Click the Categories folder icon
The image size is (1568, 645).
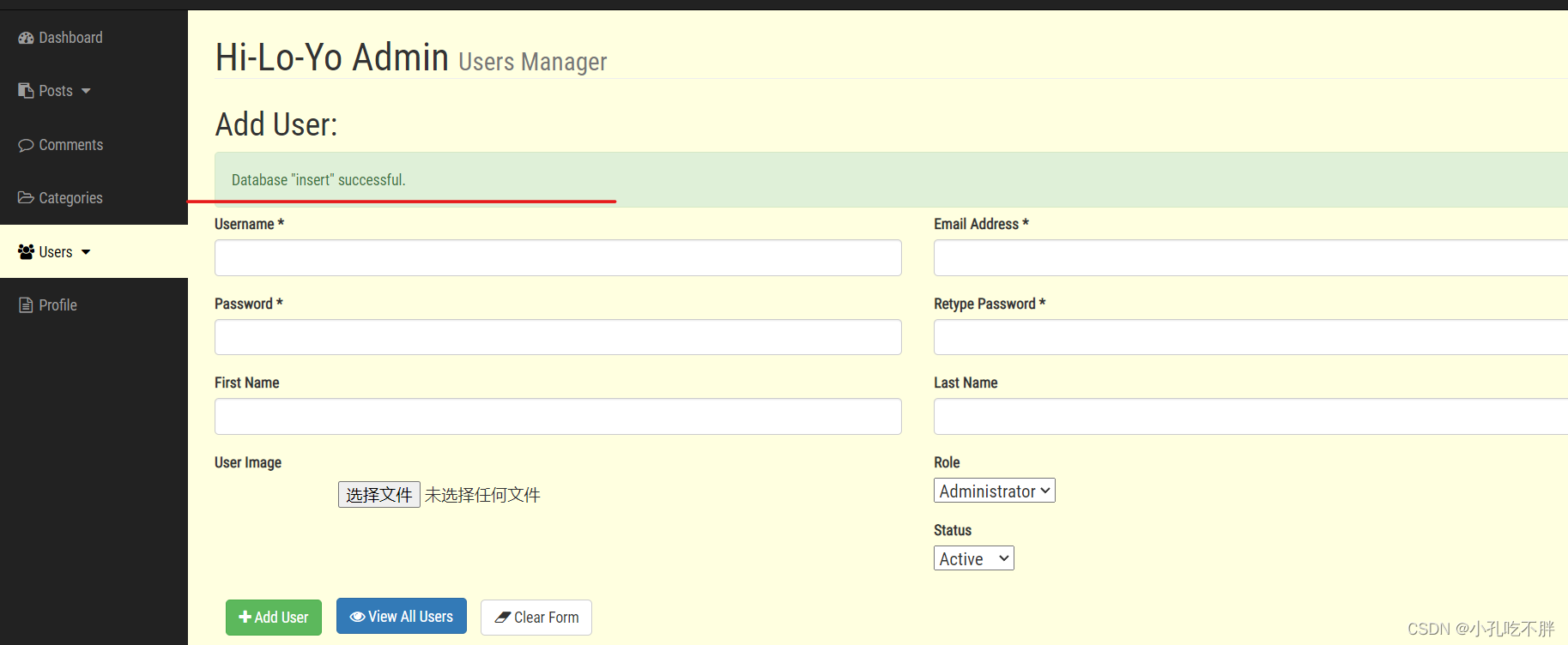[26, 198]
